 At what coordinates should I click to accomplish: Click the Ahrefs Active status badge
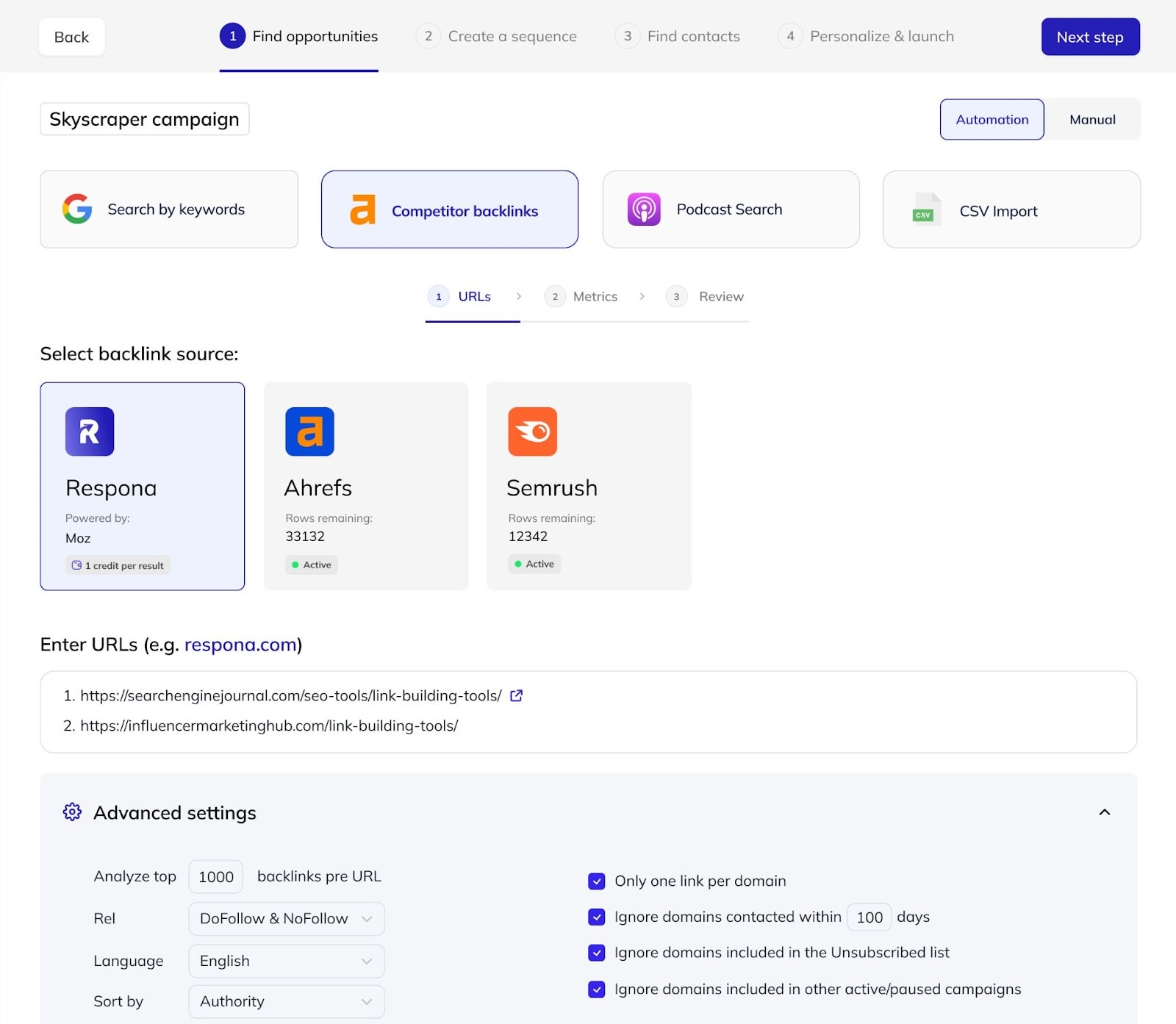coord(312,565)
